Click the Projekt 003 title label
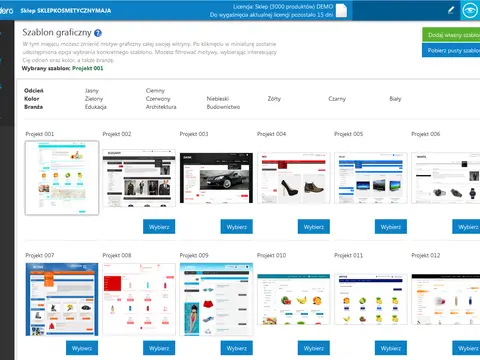The height and width of the screenshot is (360, 480). (x=194, y=134)
